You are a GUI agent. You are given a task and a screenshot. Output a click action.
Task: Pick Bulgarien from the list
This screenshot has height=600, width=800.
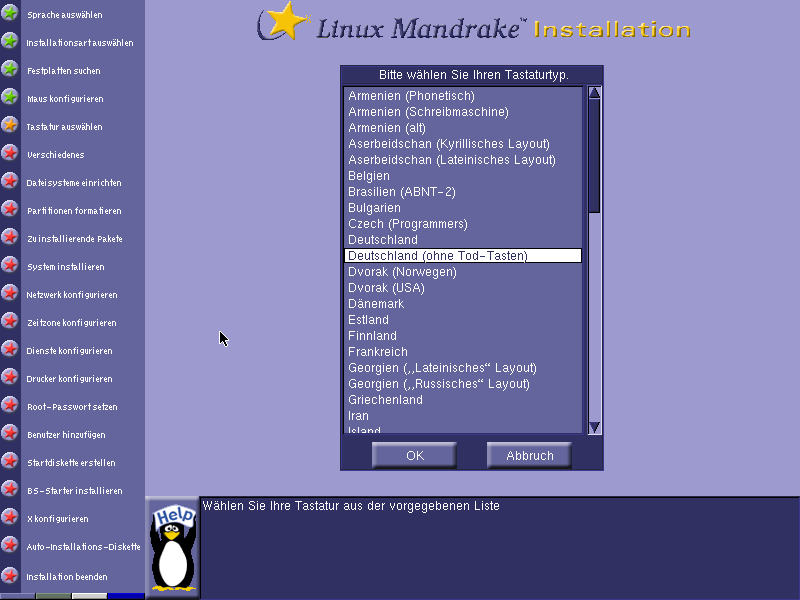point(463,208)
